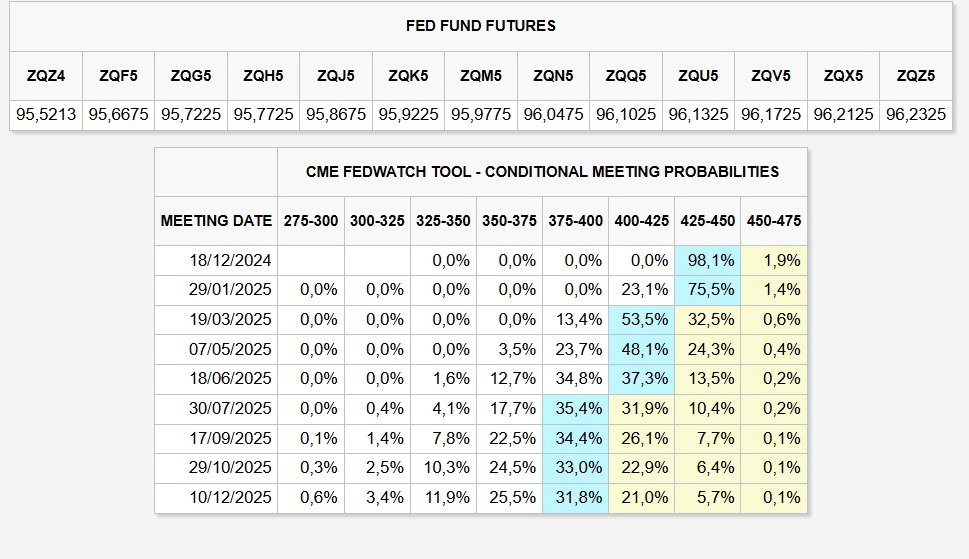Select the 10/12/2025 meeting date

(x=230, y=497)
